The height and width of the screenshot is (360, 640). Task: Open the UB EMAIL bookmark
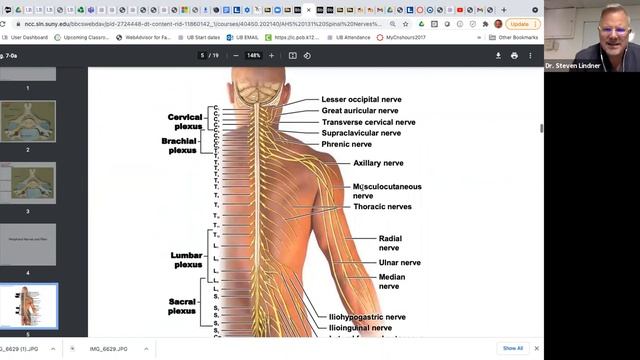point(242,37)
